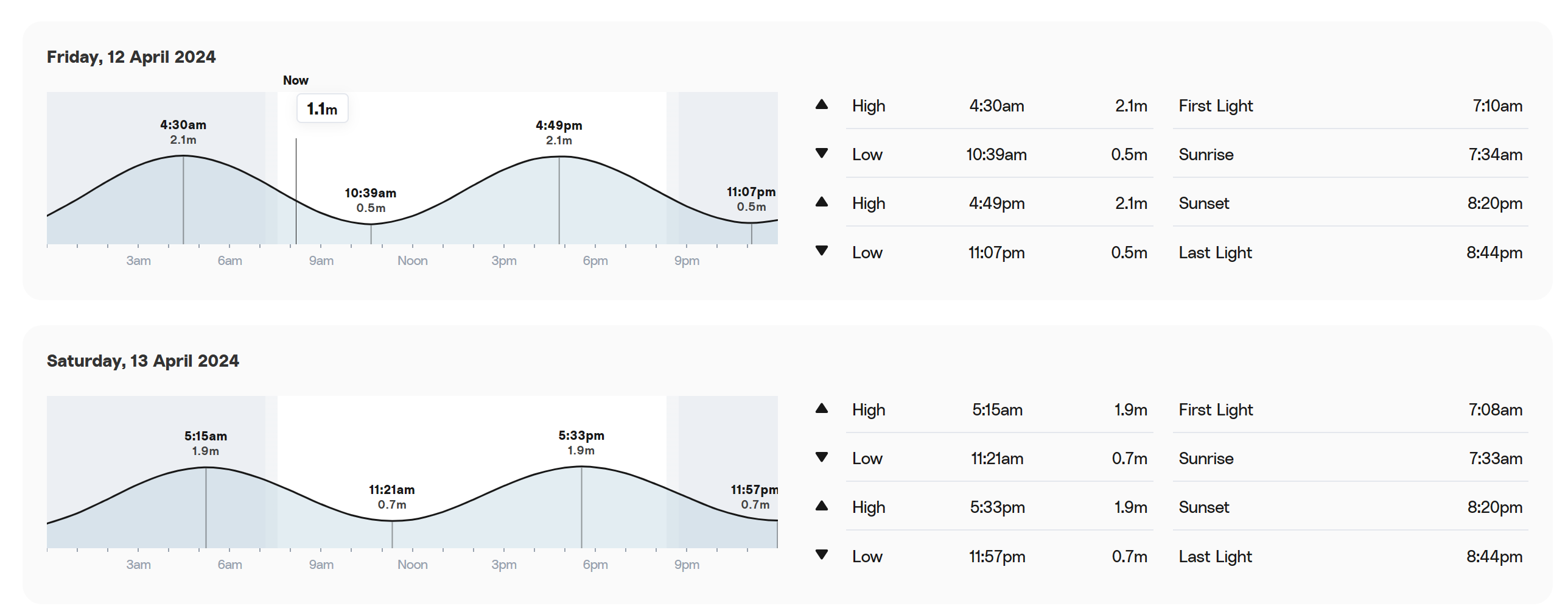Click the up triangle beside Saturday's 5:33pm high
Viewport: 1568px width, 614px height.
pos(822,506)
